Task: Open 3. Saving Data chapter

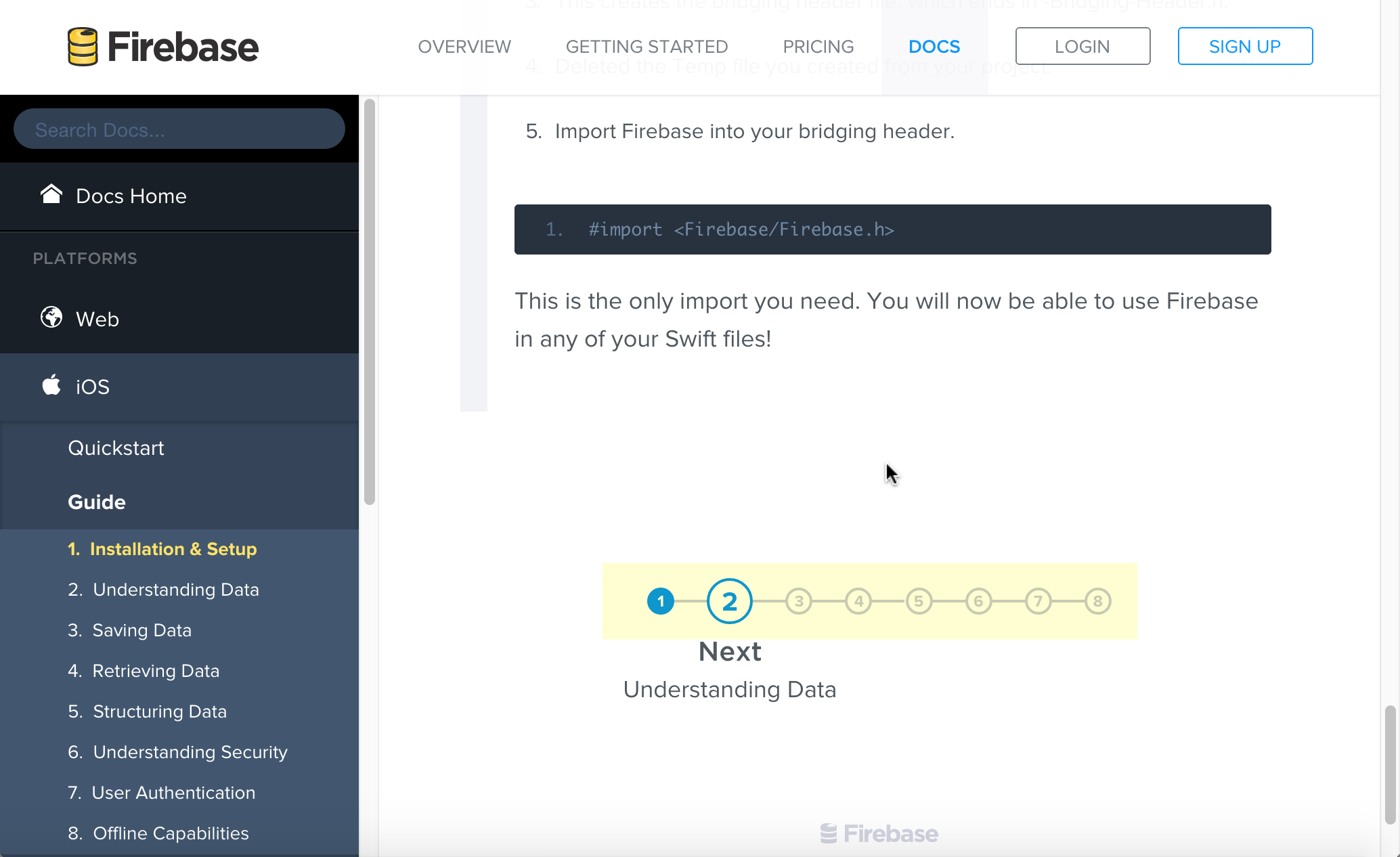Action: pos(129,630)
